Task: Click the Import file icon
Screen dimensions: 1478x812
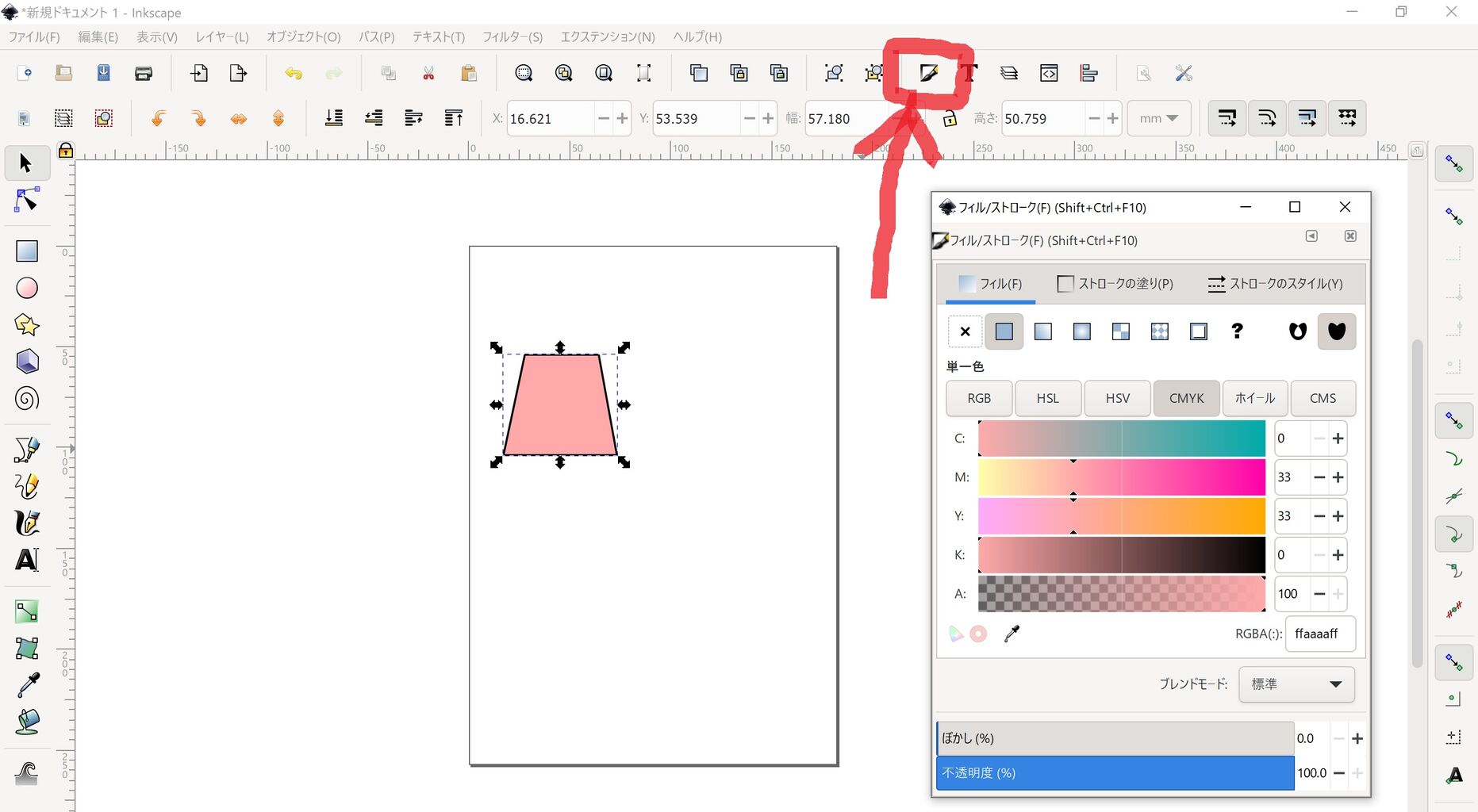Action: pyautogui.click(x=198, y=74)
